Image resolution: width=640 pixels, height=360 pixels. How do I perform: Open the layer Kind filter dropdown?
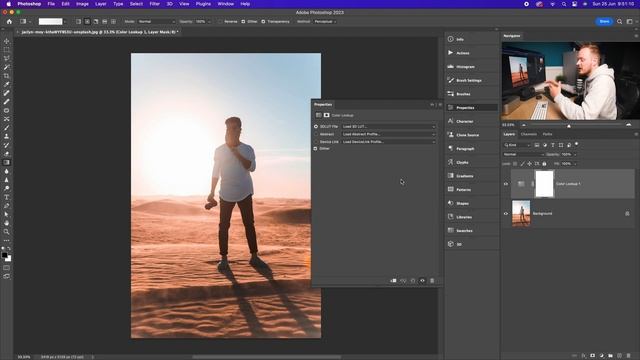pos(517,145)
